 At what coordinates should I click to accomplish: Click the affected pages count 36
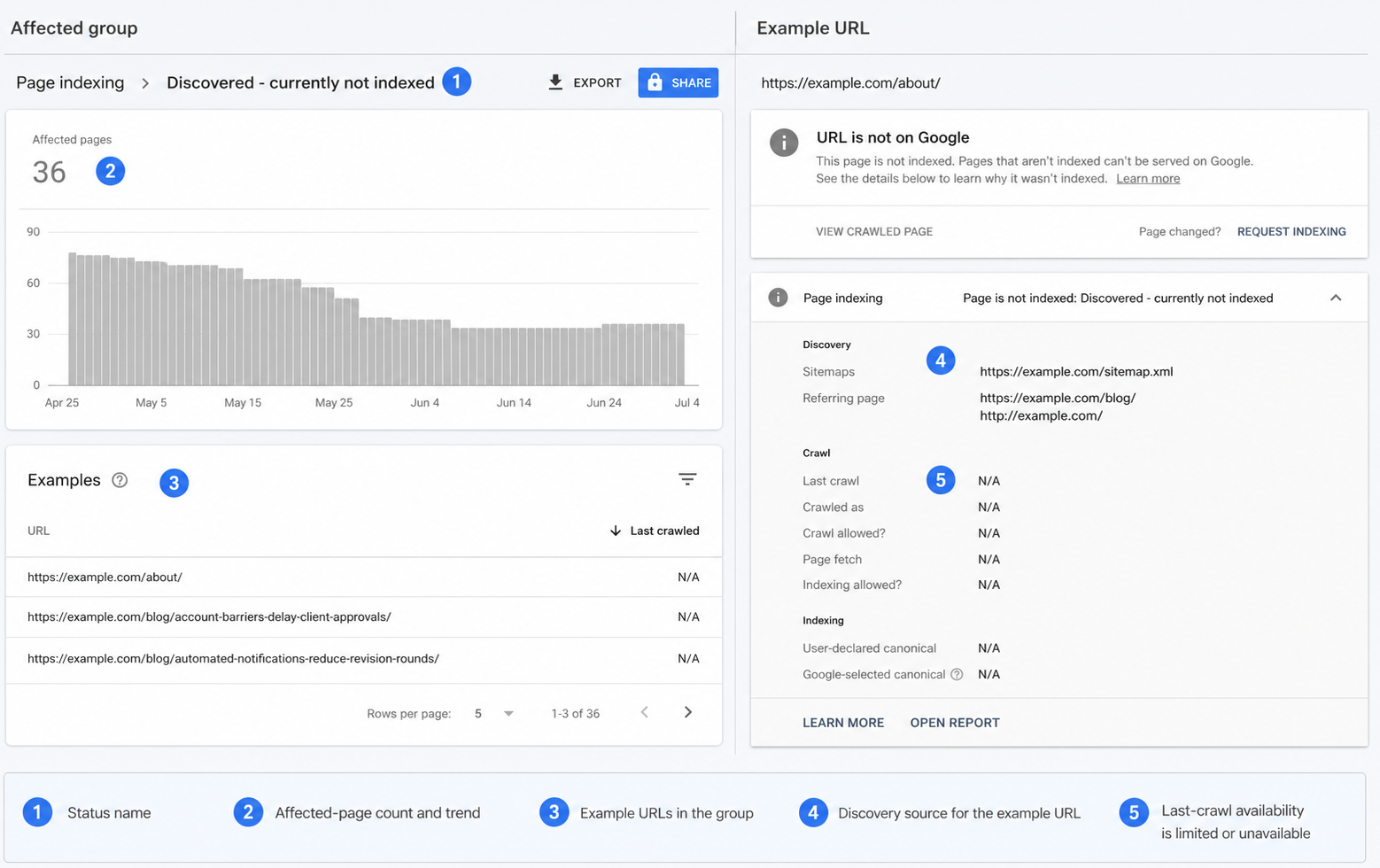point(50,172)
